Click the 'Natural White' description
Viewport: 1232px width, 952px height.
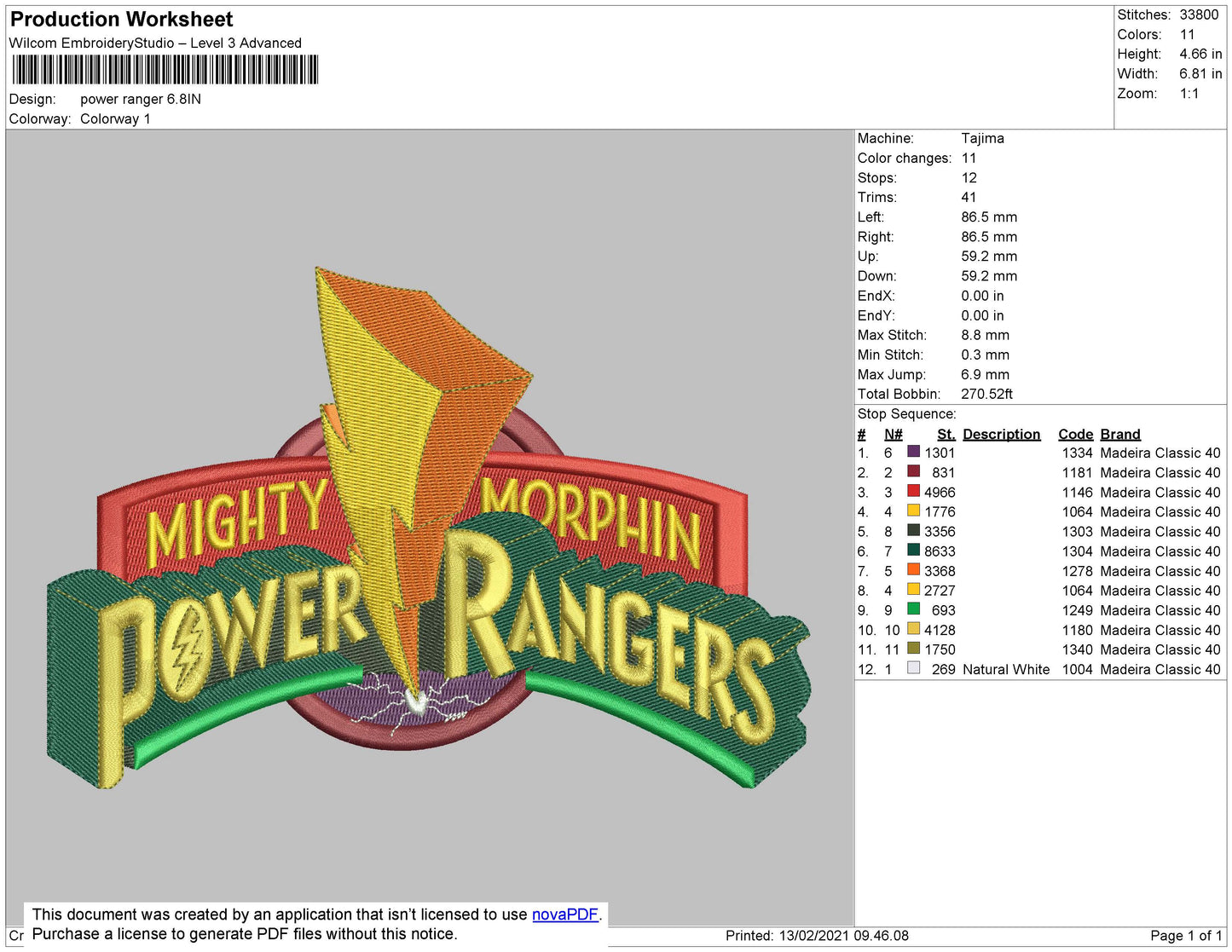click(1006, 669)
